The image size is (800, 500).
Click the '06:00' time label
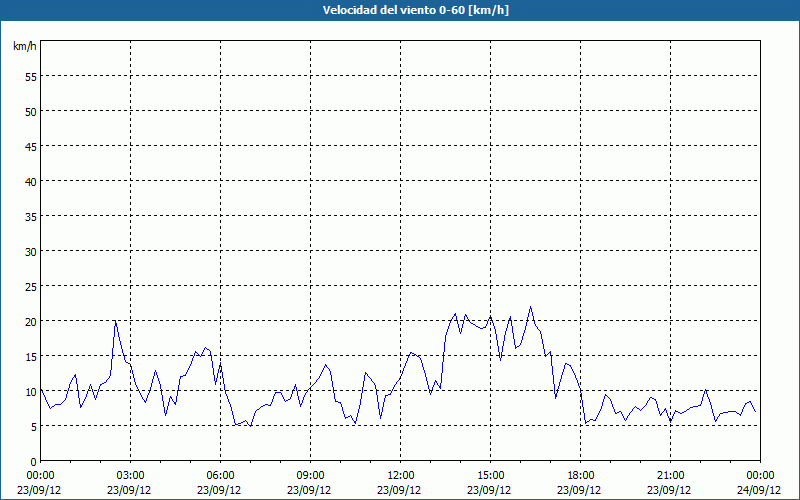[220, 476]
